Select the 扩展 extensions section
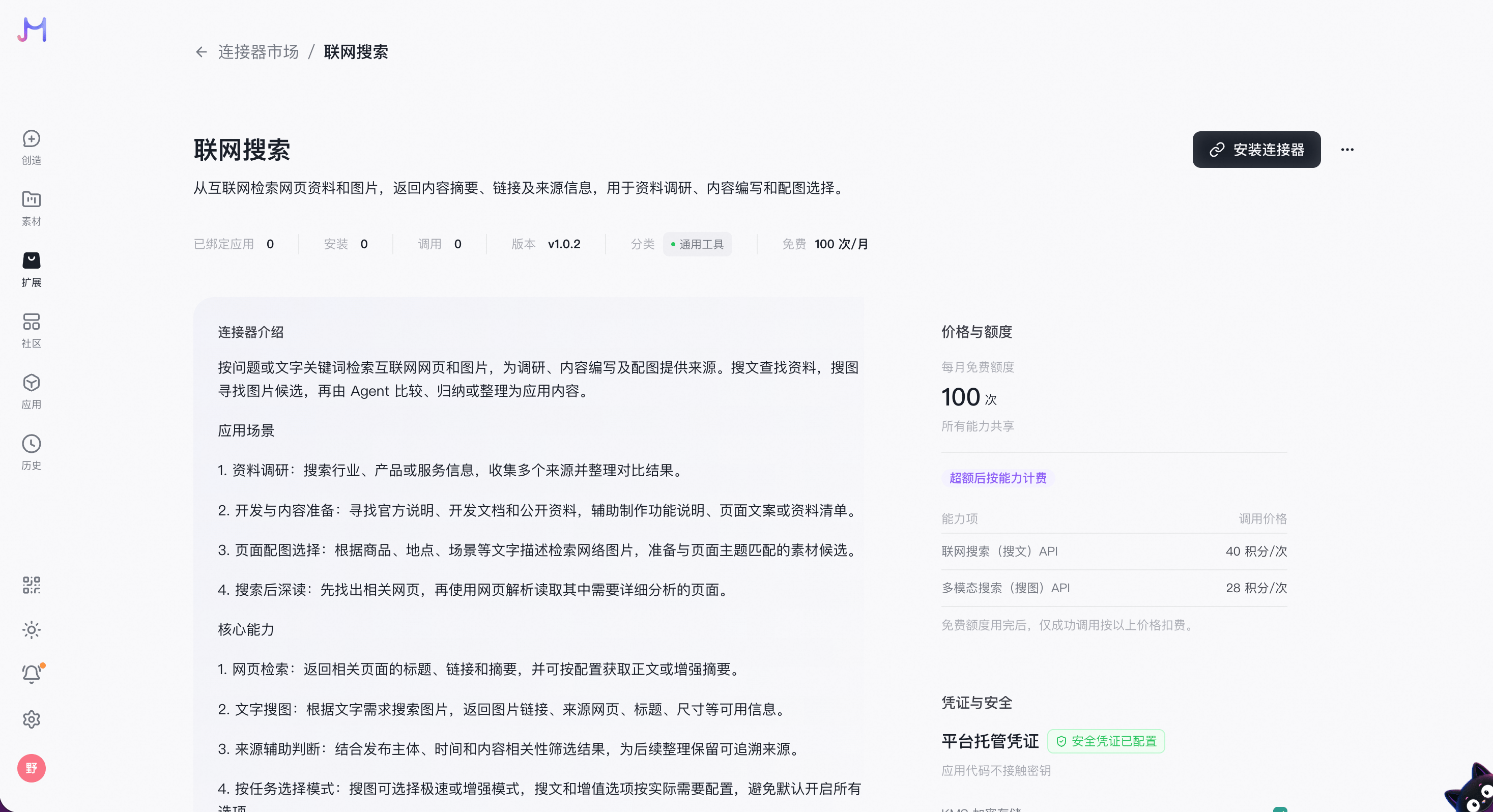Image resolution: width=1493 pixels, height=812 pixels. (x=32, y=270)
